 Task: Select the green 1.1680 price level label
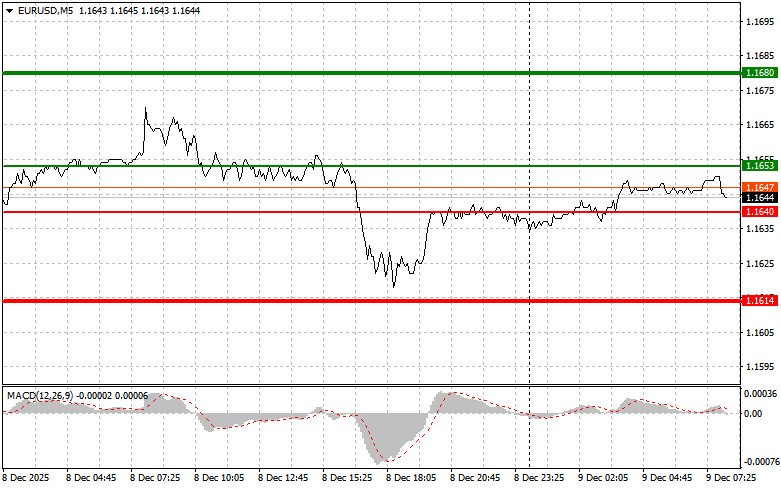click(760, 73)
